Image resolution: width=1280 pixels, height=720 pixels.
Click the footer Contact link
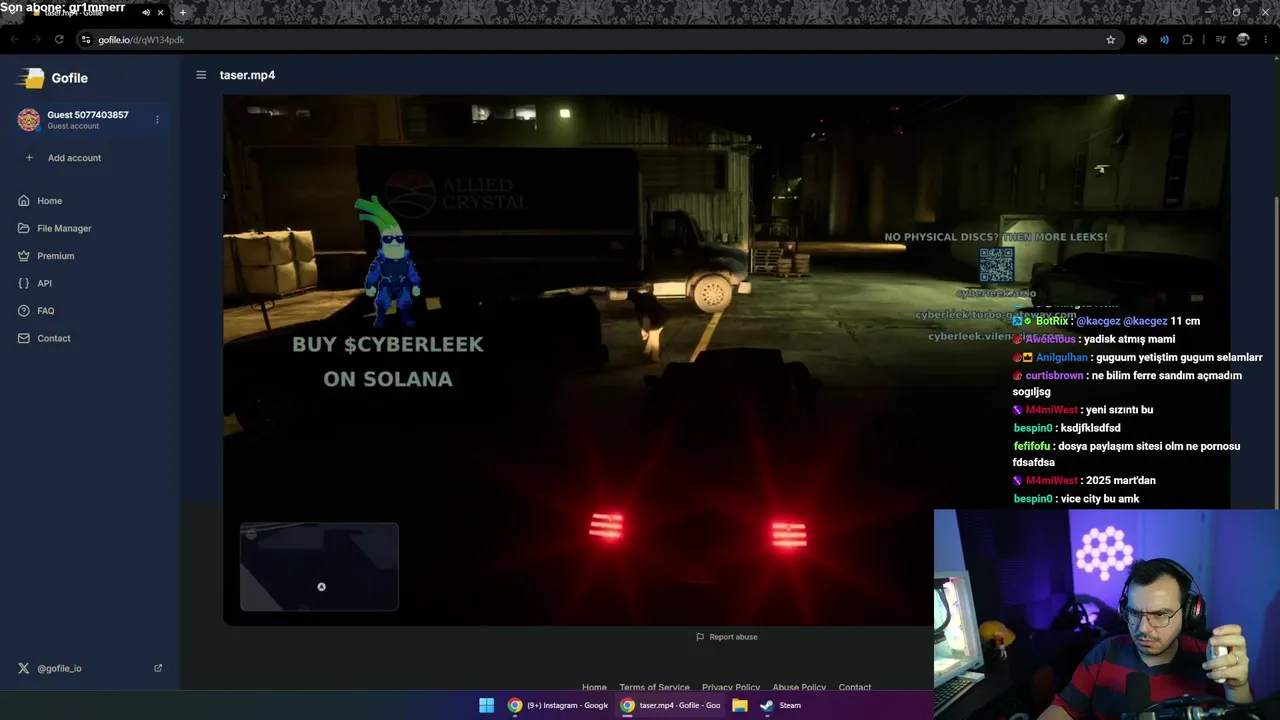pyautogui.click(x=855, y=687)
